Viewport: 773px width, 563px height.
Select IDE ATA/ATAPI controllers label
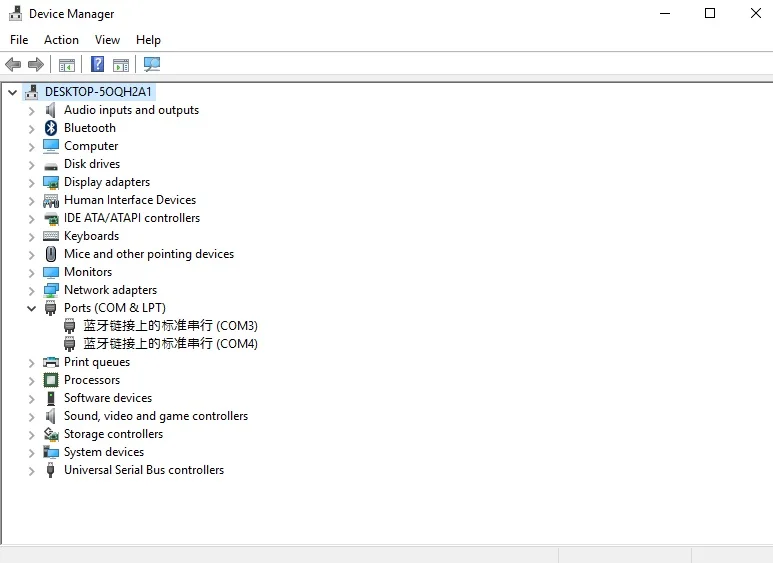point(132,218)
